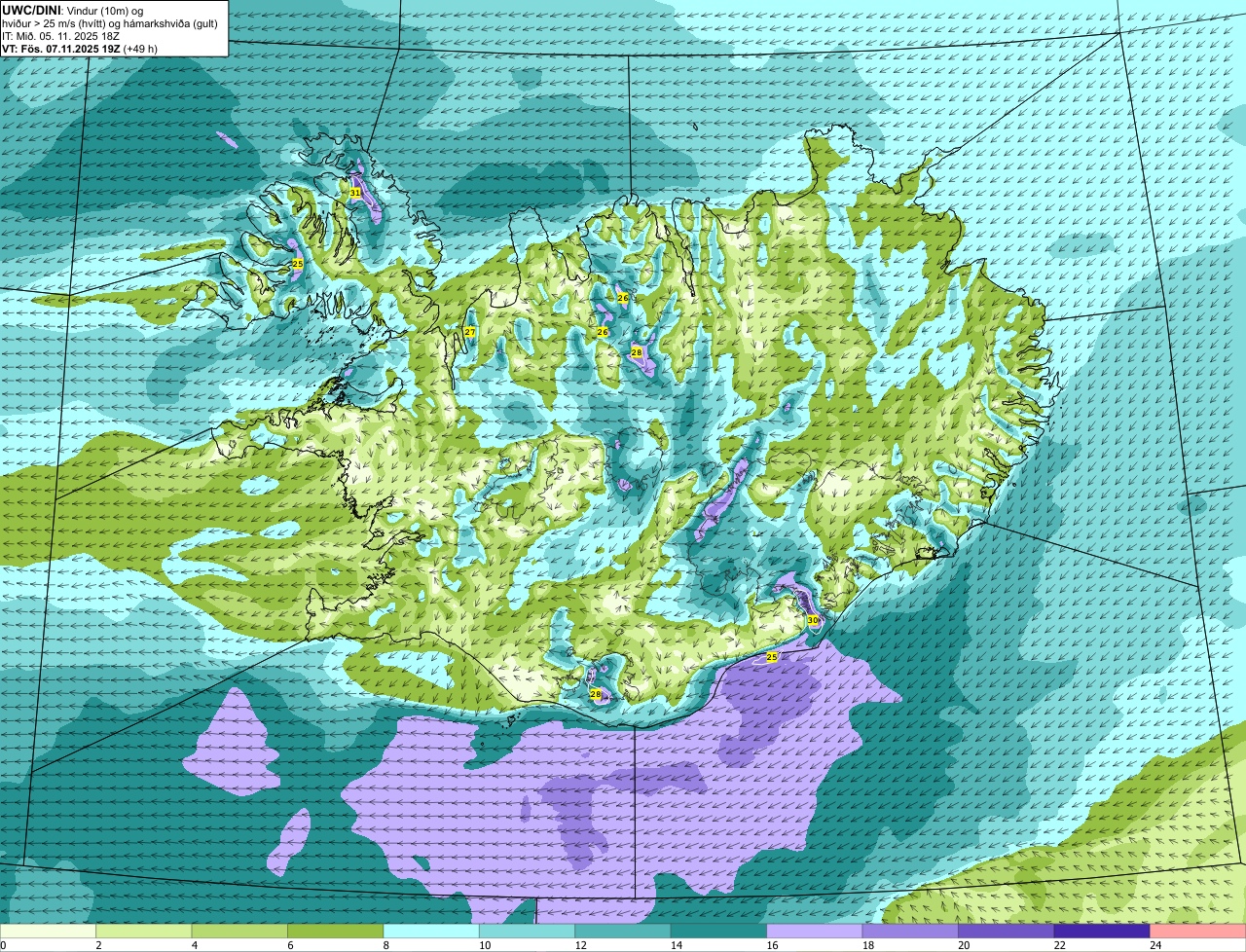Image resolution: width=1246 pixels, height=952 pixels.
Task: Click the legend tick label "10"
Action: click(485, 945)
